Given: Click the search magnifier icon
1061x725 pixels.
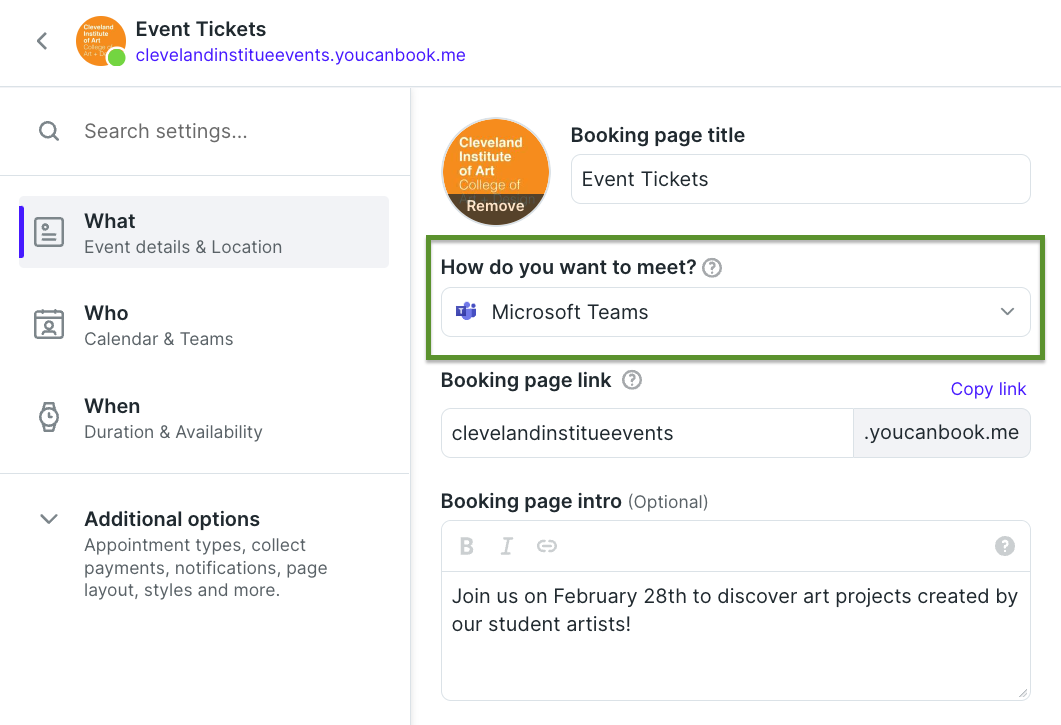Looking at the screenshot, I should coord(49,131).
